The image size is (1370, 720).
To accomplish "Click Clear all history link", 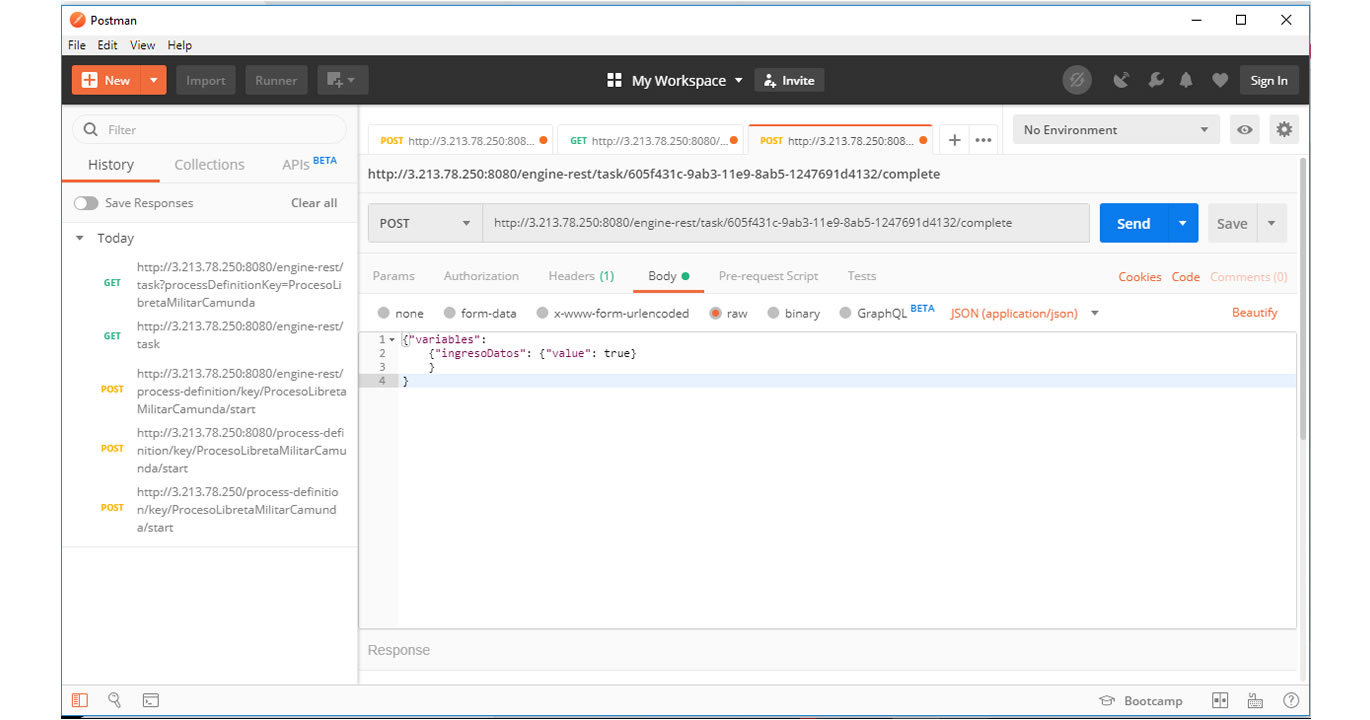I will tap(314, 203).
